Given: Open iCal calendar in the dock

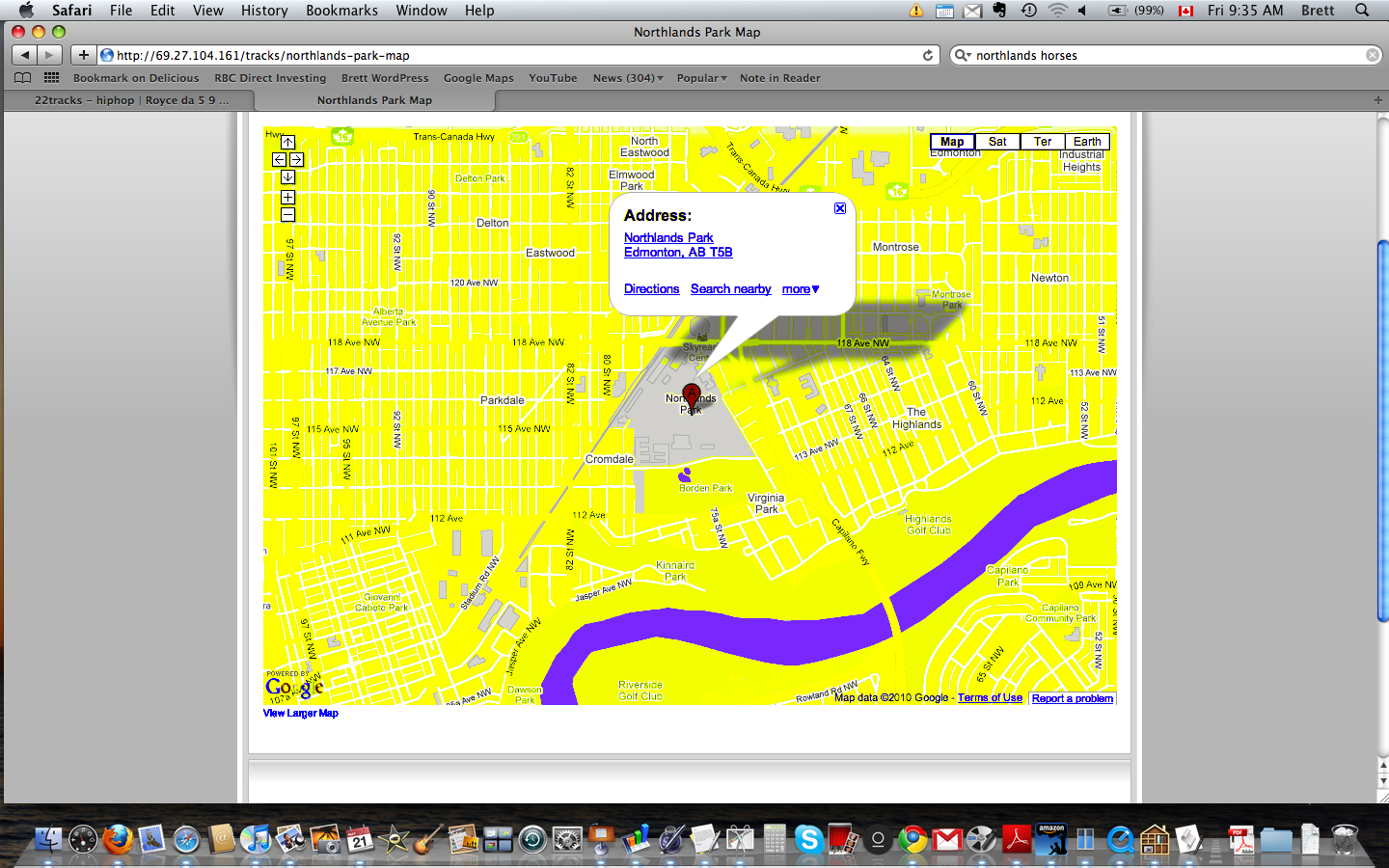Looking at the screenshot, I should [360, 839].
